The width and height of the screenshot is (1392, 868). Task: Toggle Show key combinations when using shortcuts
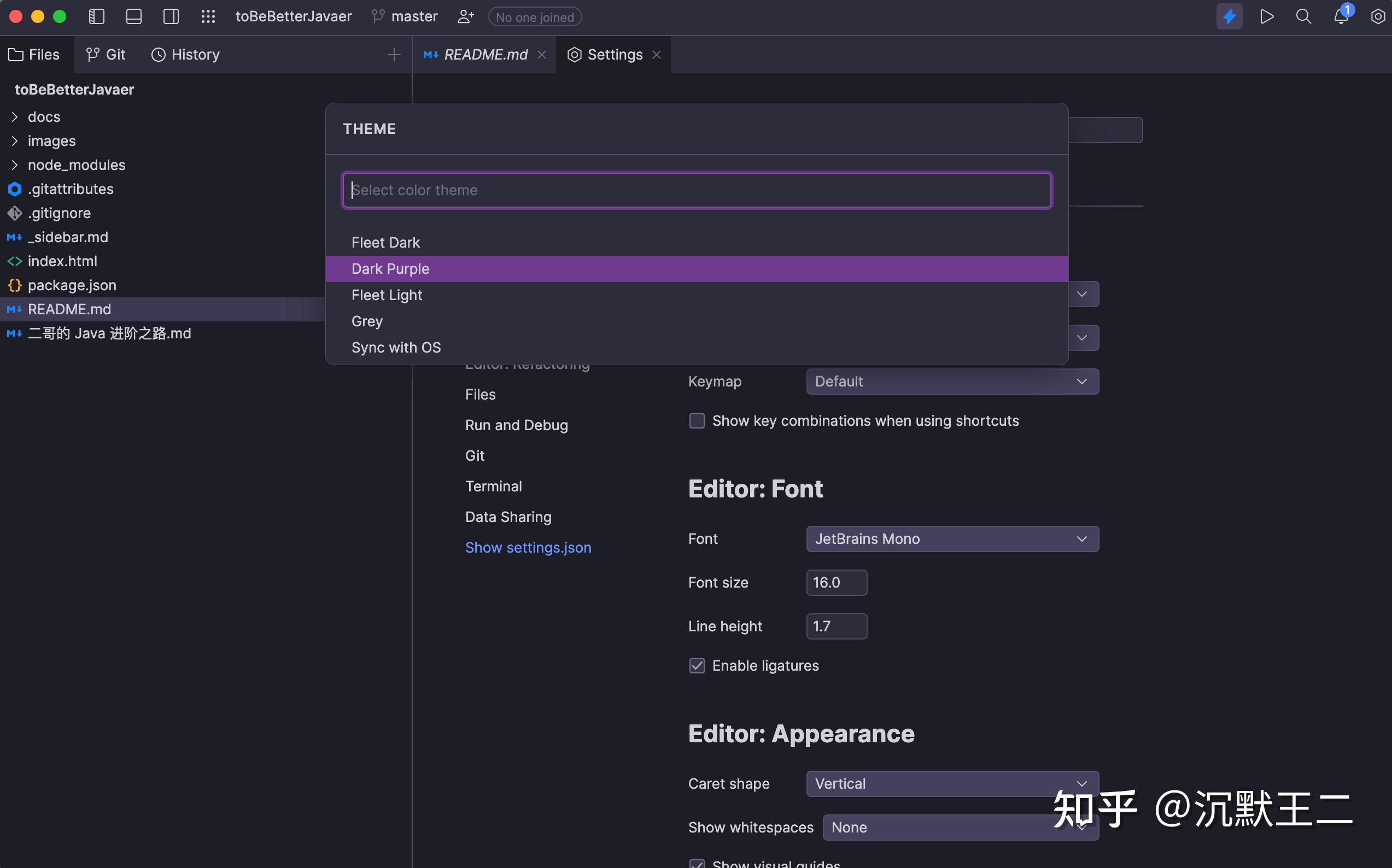coord(697,421)
